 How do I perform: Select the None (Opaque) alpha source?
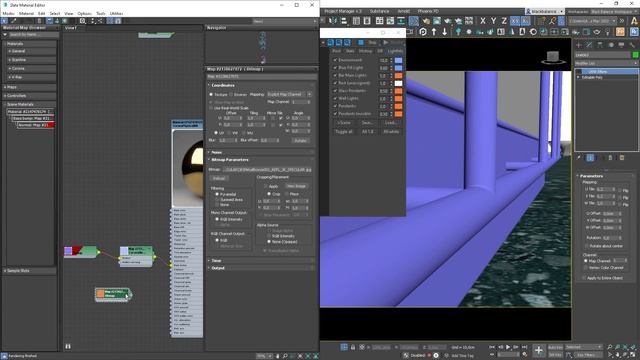269,242
